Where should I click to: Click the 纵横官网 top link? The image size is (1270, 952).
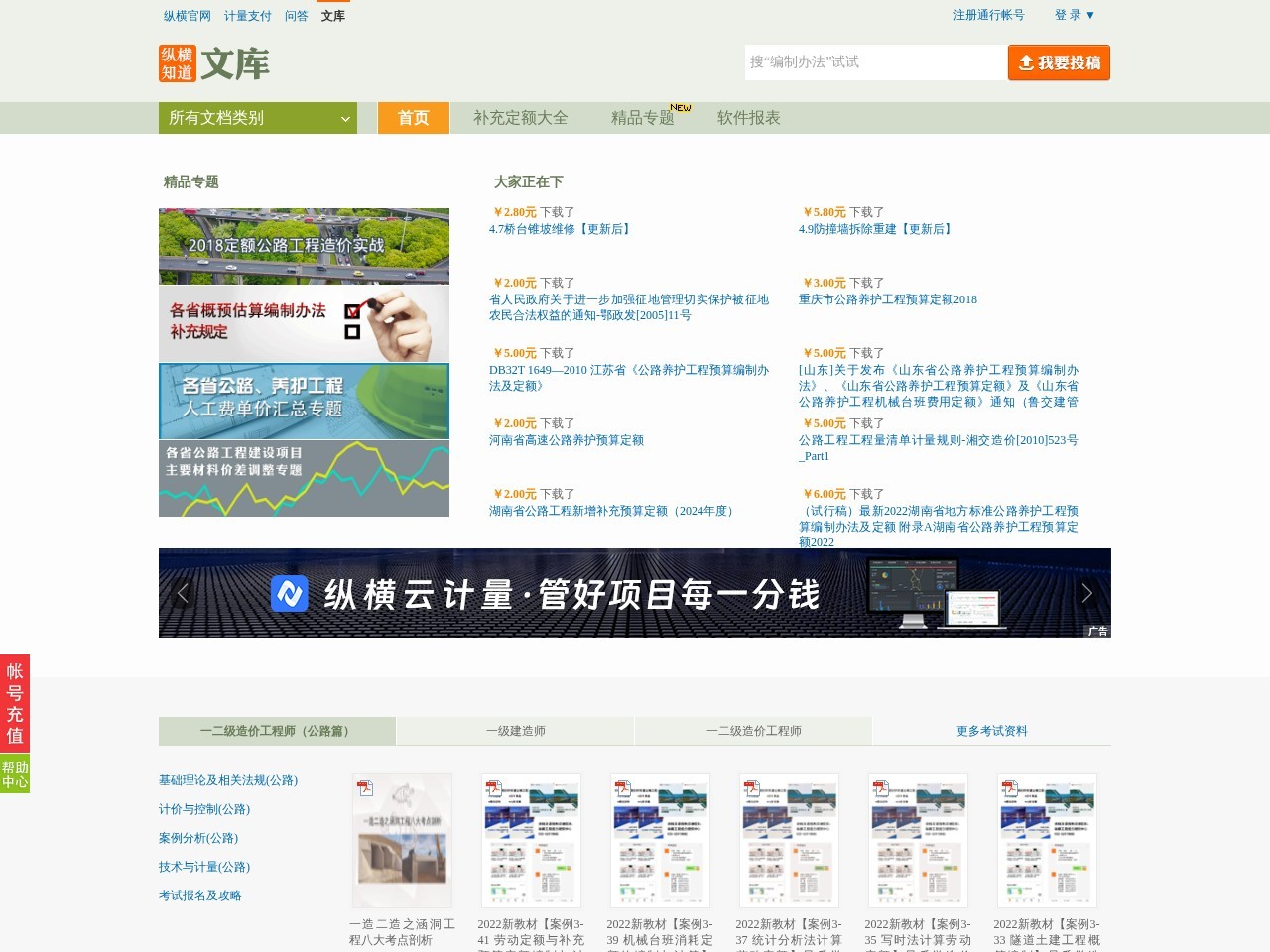(x=188, y=16)
